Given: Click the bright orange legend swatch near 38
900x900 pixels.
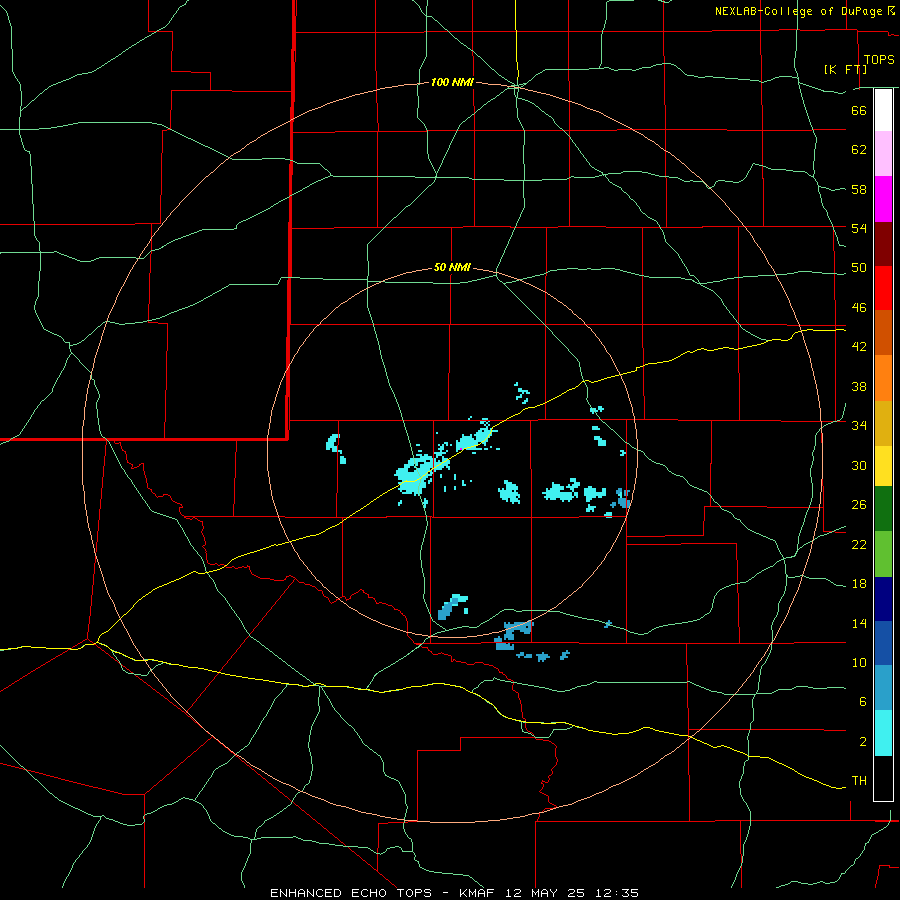Looking at the screenshot, I should pos(883,378).
